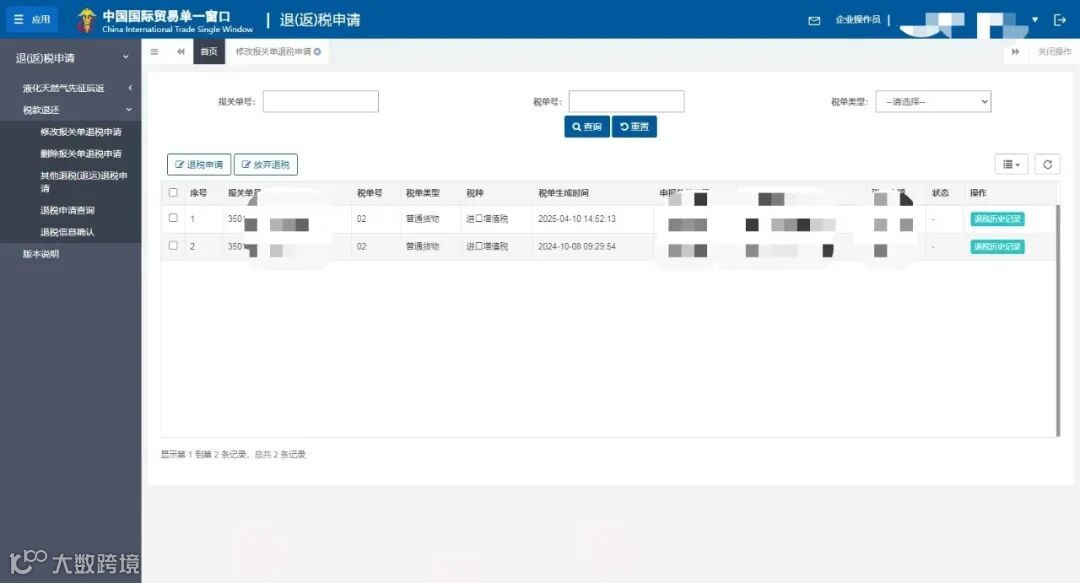Toggle the select-all header checkbox
1080x583 pixels.
173,192
